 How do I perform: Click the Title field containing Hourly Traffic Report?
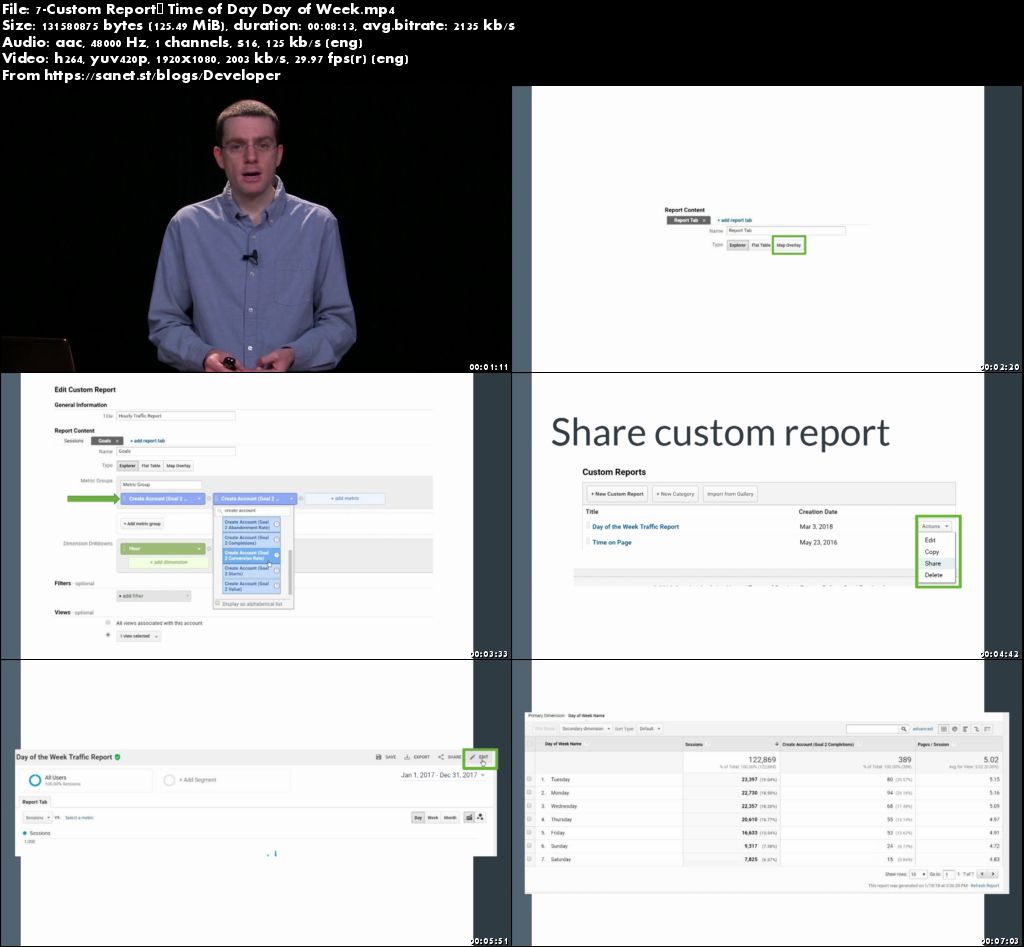[176, 416]
